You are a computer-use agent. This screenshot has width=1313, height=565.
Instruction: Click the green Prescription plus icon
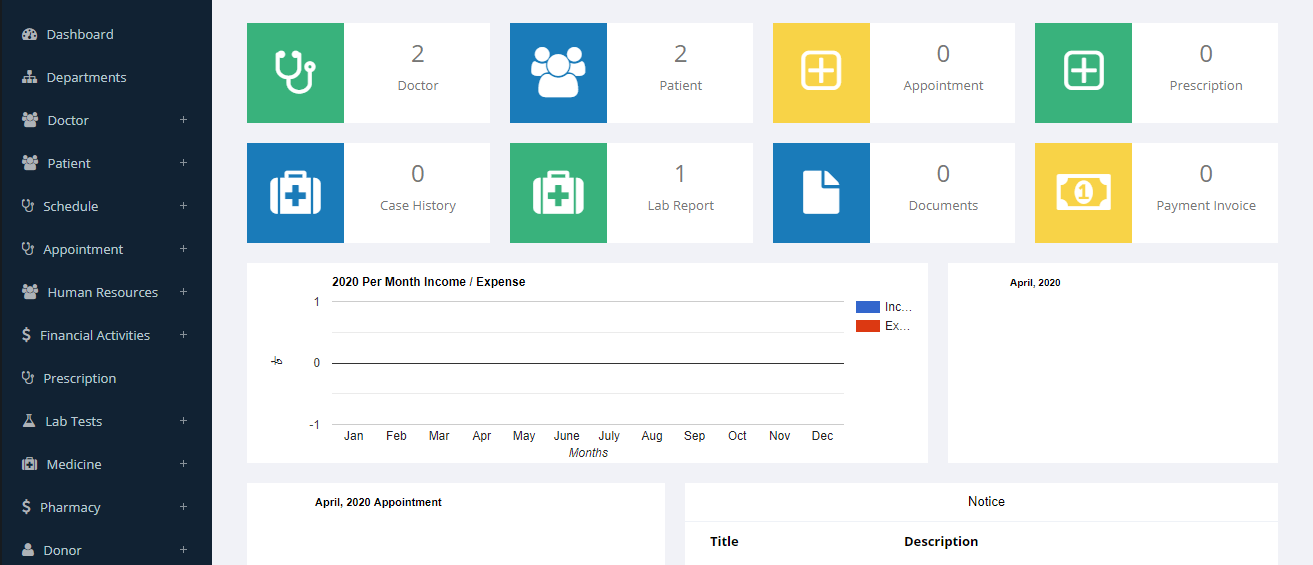[1083, 73]
